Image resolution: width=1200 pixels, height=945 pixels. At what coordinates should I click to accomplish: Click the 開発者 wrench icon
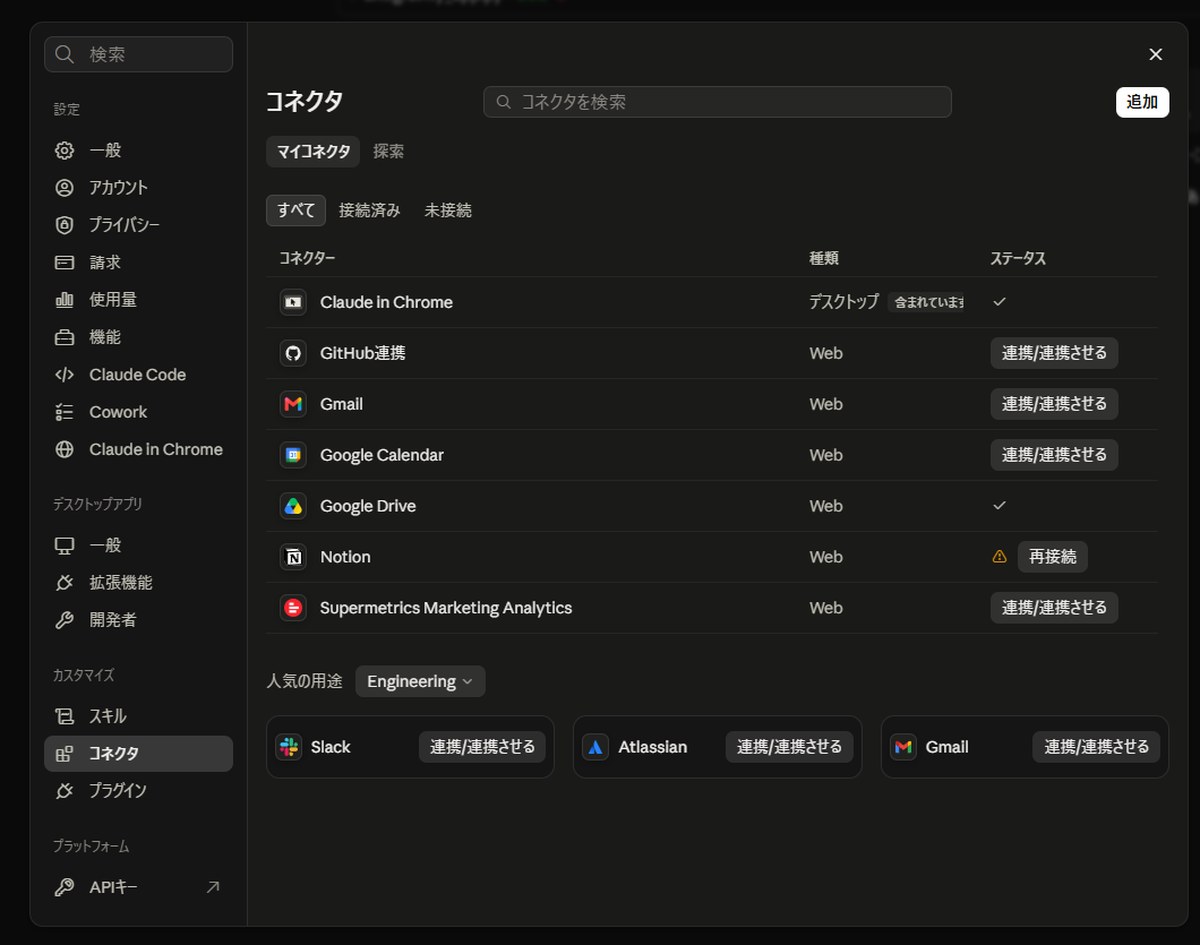(x=65, y=620)
